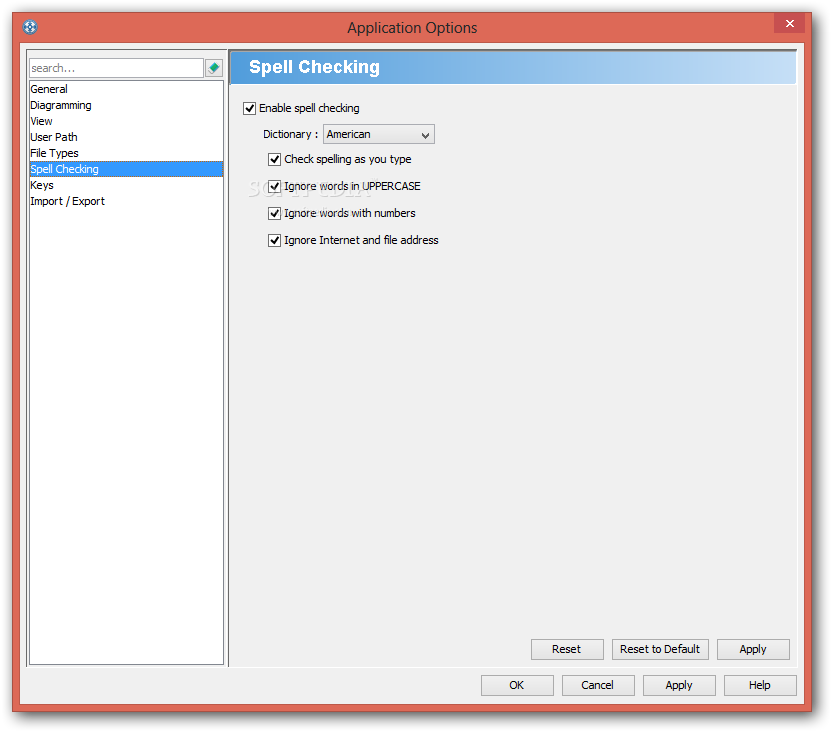
Task: Confirm with the OK button
Action: pyautogui.click(x=517, y=685)
